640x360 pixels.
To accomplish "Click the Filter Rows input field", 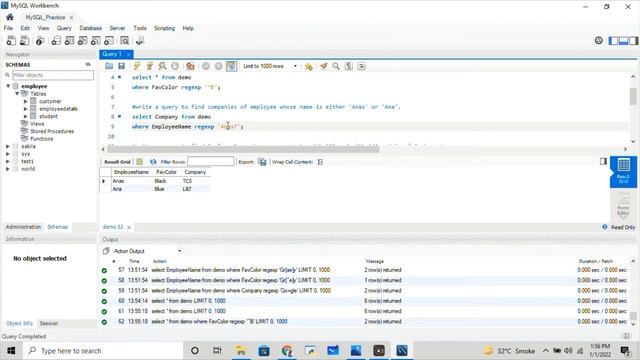I will pyautogui.click(x=211, y=162).
